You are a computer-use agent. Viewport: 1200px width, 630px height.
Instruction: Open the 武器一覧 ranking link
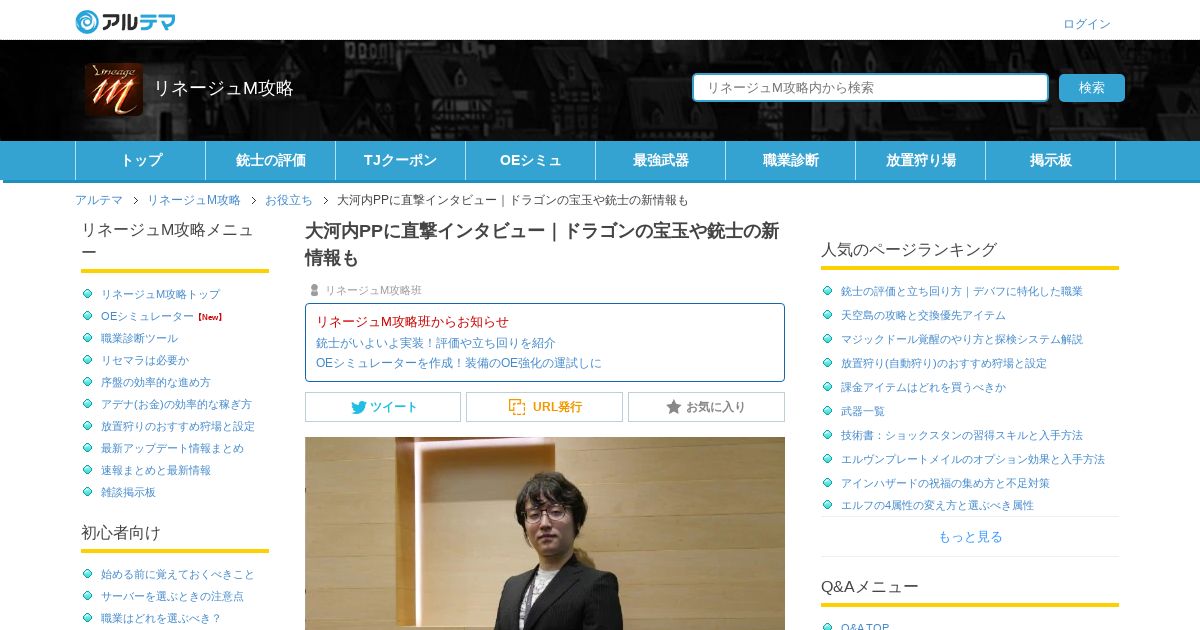[x=862, y=411]
